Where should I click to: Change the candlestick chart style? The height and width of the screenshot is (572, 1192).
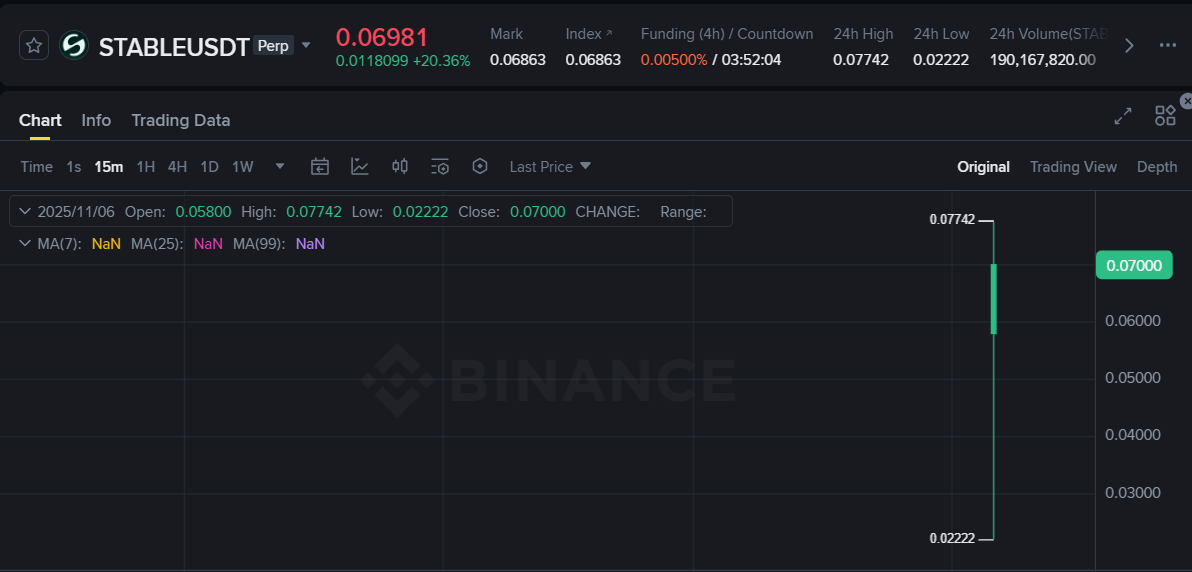click(400, 166)
